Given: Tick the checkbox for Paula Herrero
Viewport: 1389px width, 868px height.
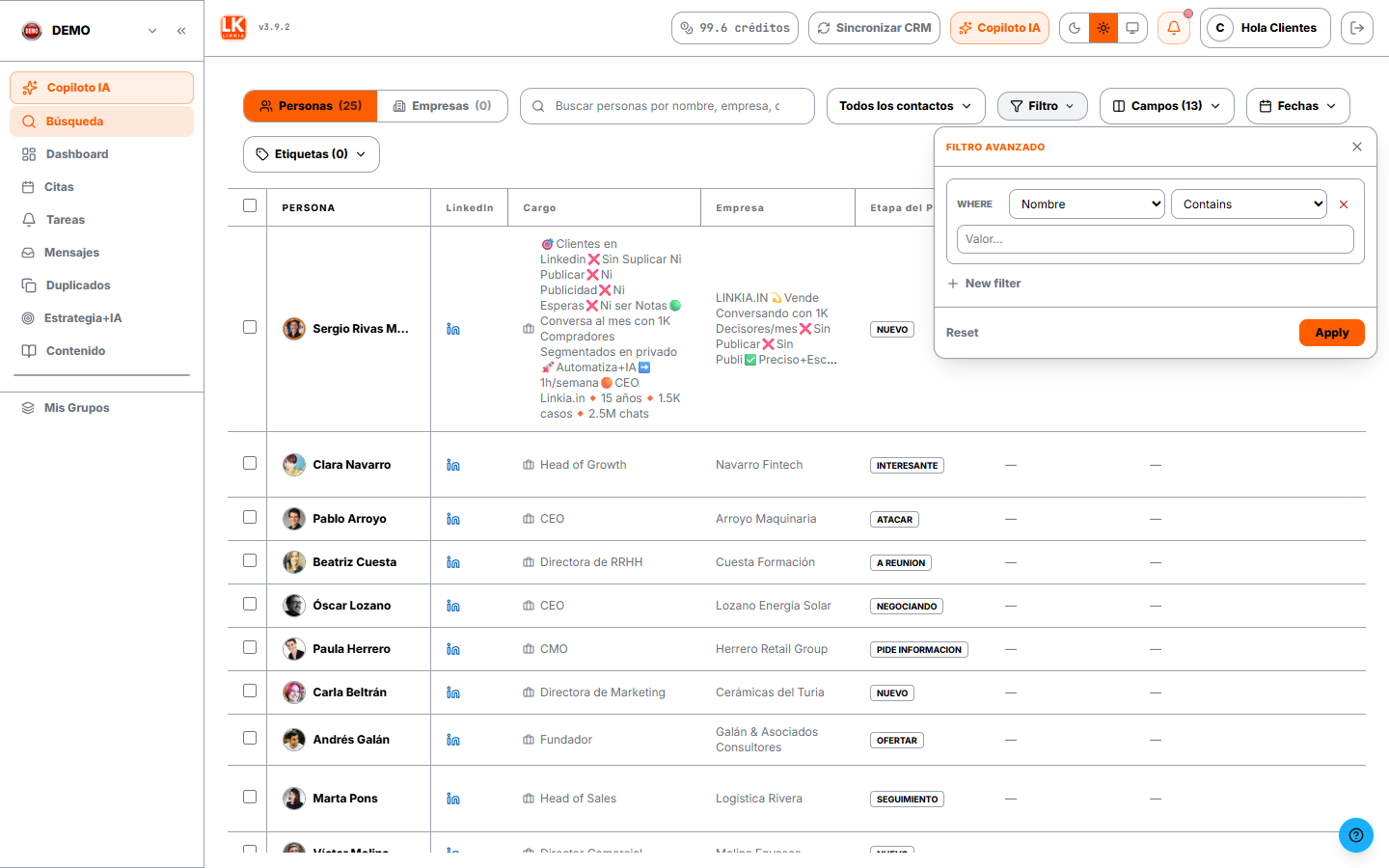Looking at the screenshot, I should click(250, 647).
